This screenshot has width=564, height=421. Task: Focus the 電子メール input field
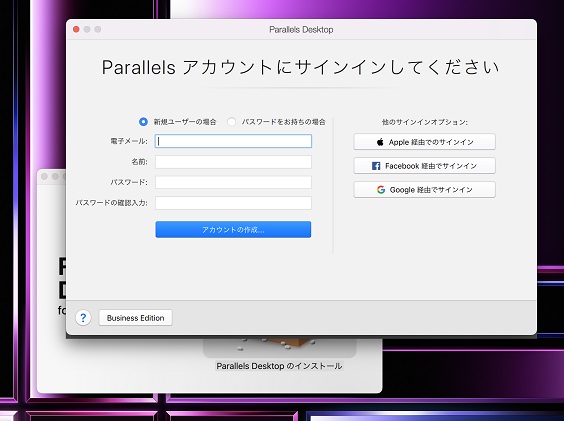[x=233, y=141]
